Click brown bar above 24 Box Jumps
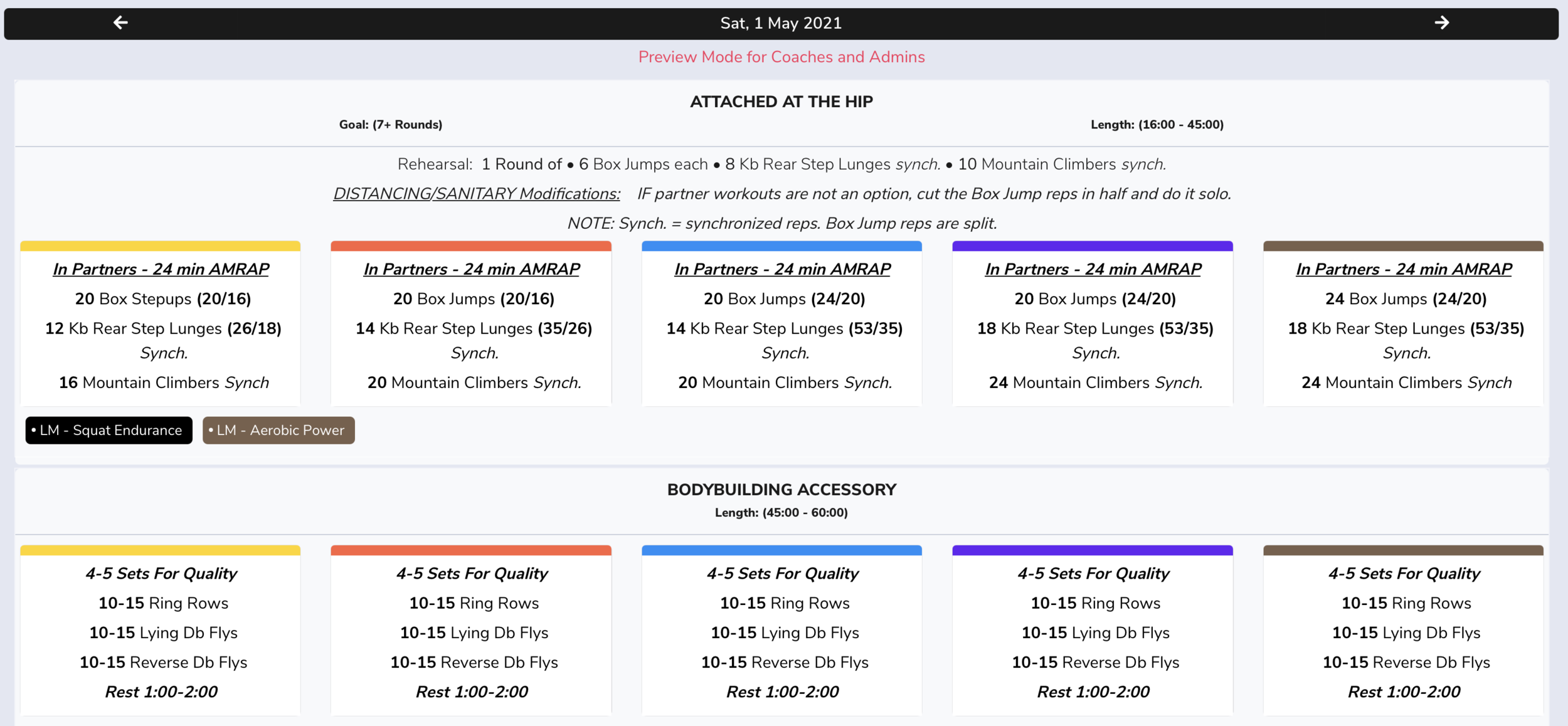This screenshot has width=1568, height=726. pos(1403,246)
